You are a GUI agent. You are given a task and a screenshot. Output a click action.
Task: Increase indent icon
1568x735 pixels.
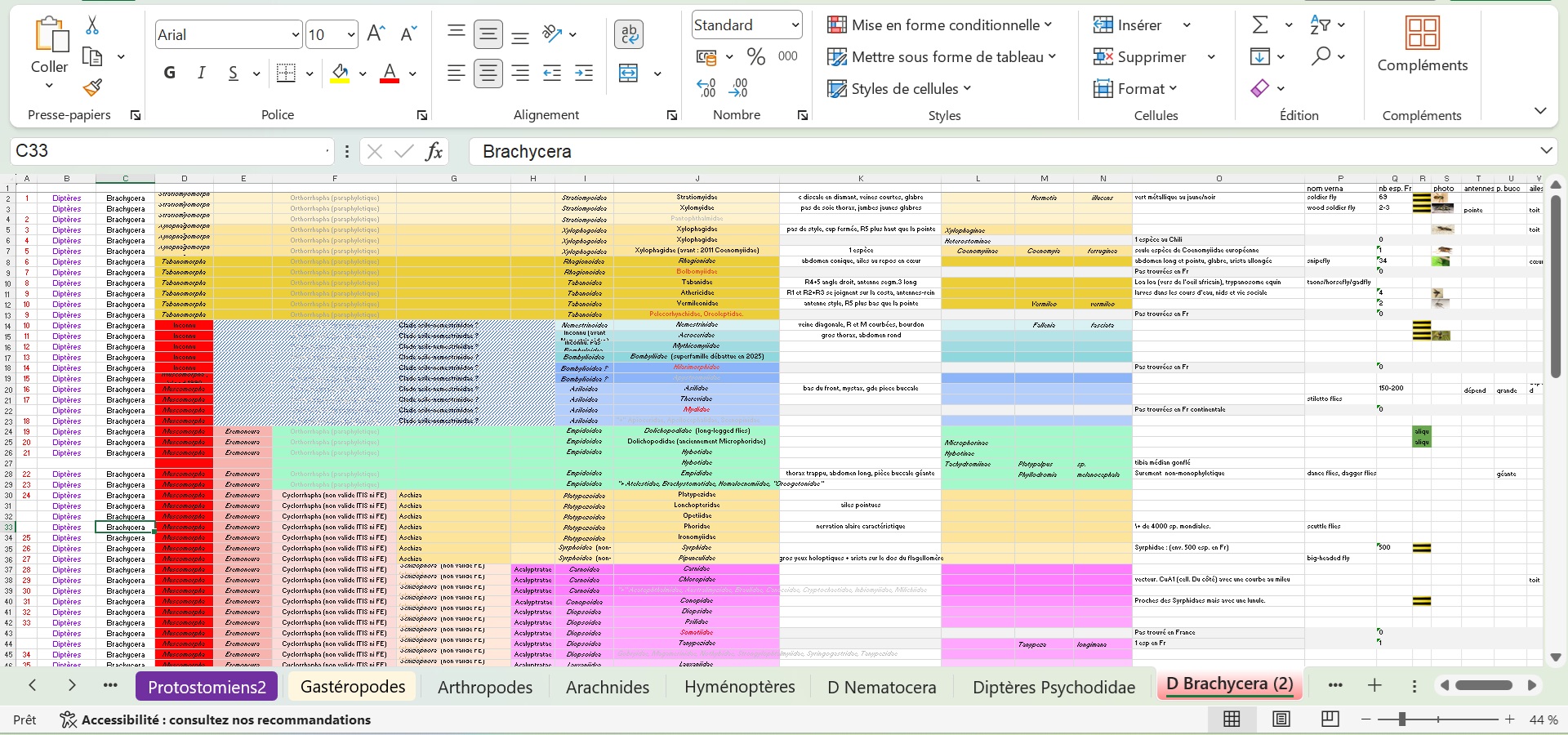[585, 73]
